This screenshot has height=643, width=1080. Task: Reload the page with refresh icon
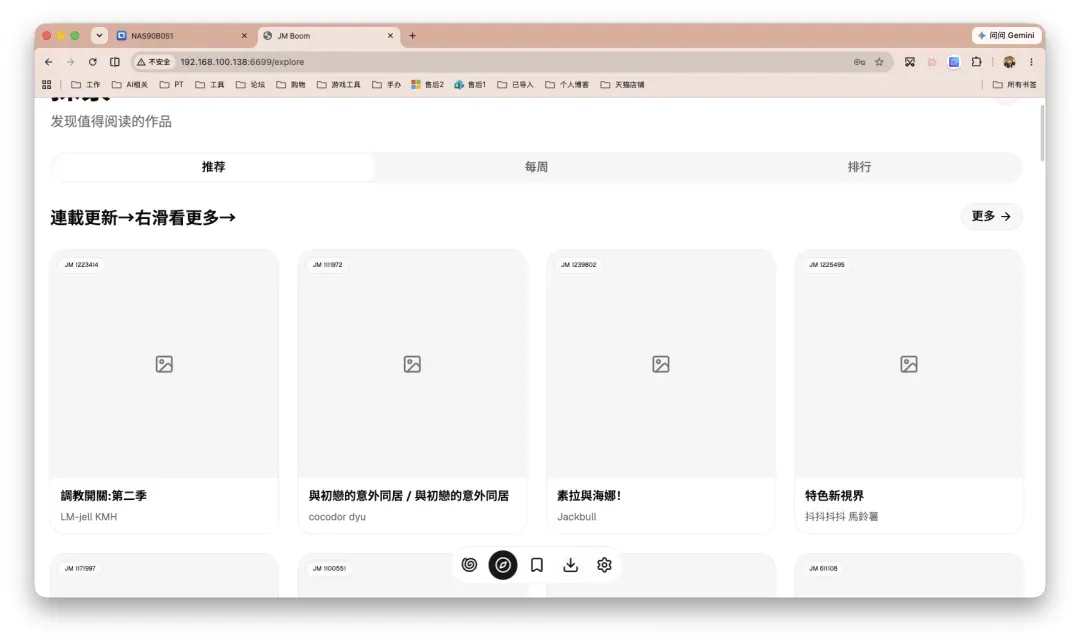click(92, 62)
